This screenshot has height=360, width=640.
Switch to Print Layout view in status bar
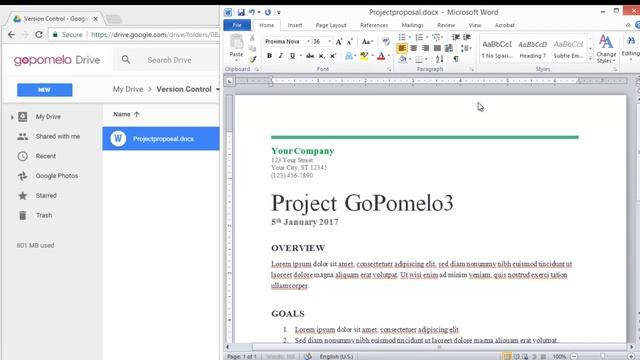(507, 356)
